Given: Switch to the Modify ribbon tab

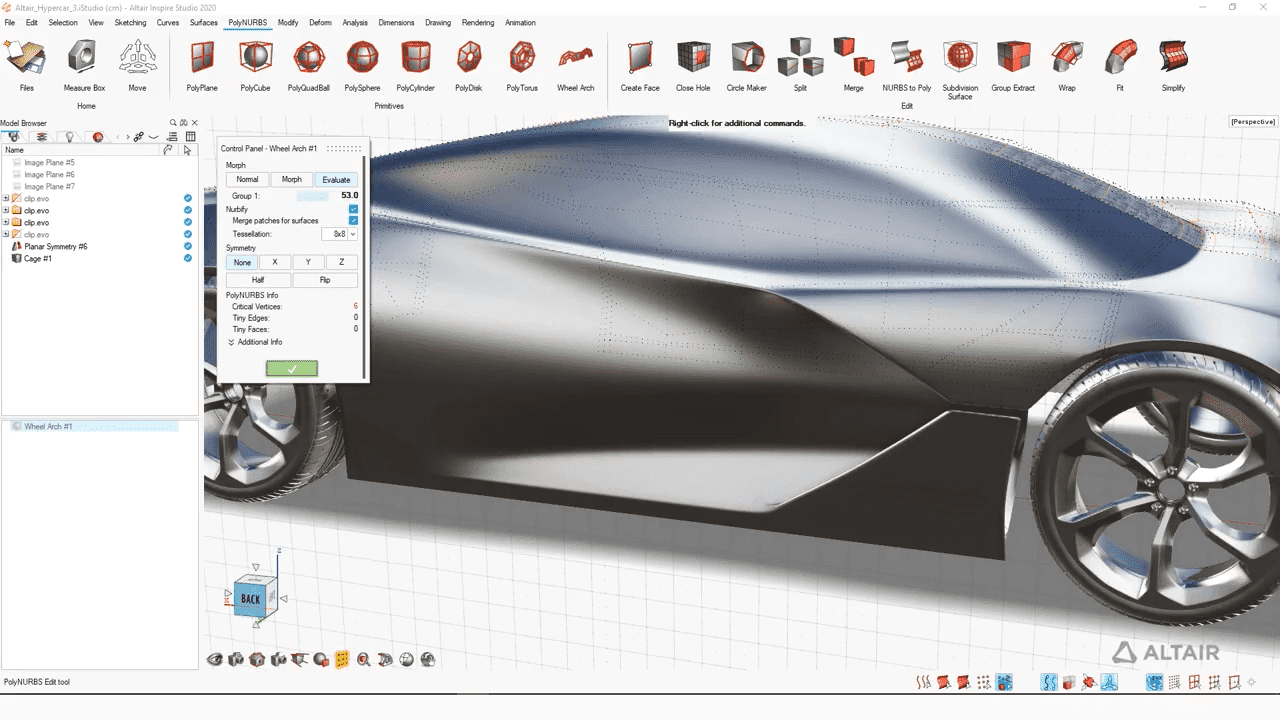Looking at the screenshot, I should click(x=288, y=22).
